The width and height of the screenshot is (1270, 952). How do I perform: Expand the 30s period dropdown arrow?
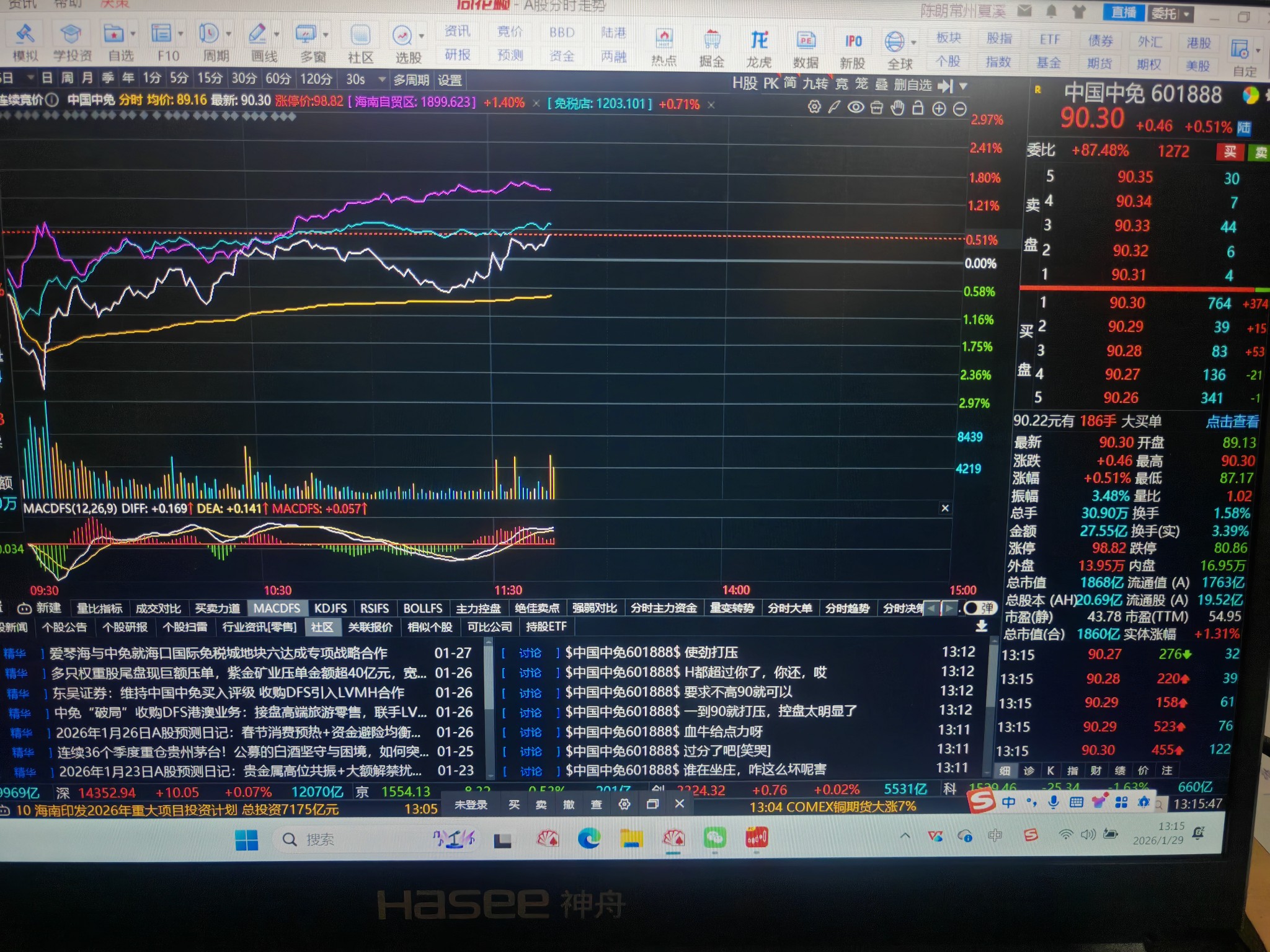tap(382, 79)
